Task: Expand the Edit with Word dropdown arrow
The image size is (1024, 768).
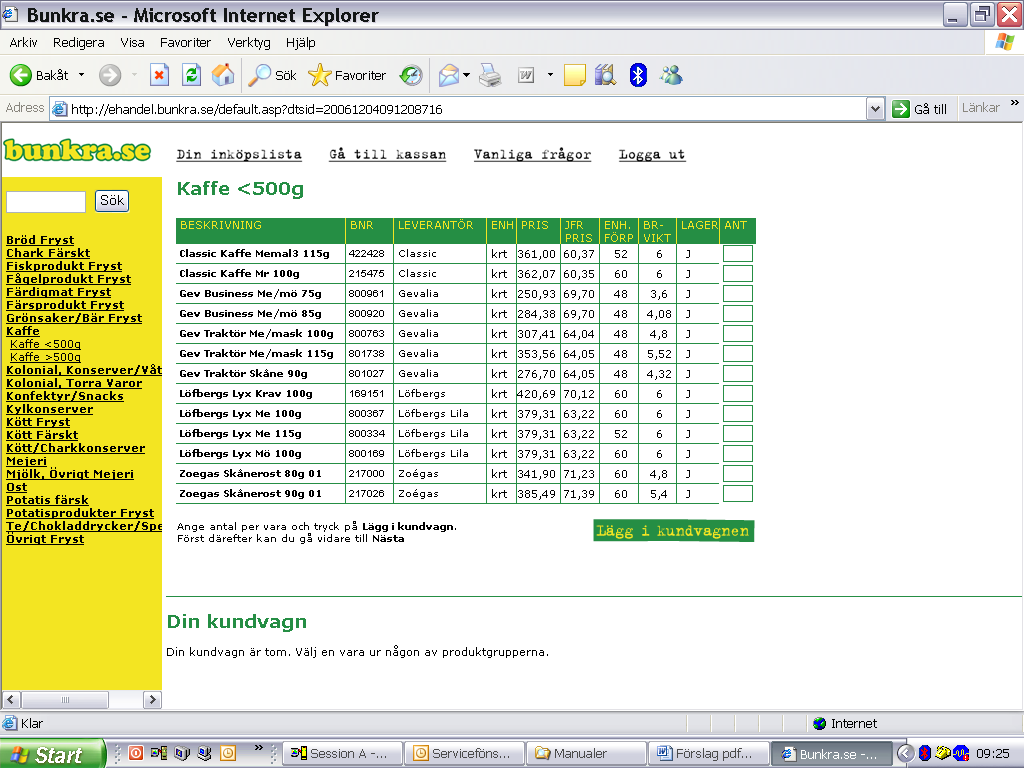Action: tap(550, 75)
